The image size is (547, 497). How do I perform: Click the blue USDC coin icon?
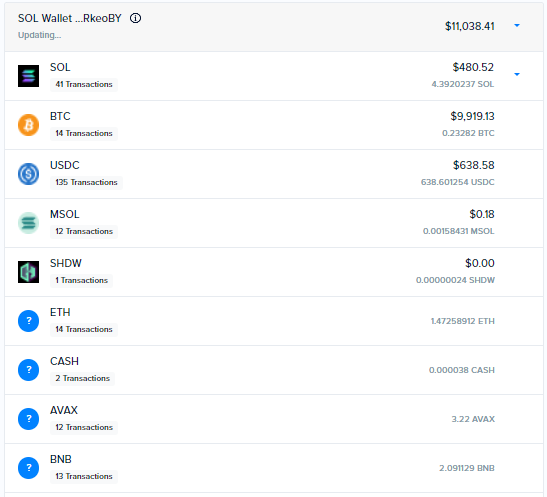click(29, 174)
